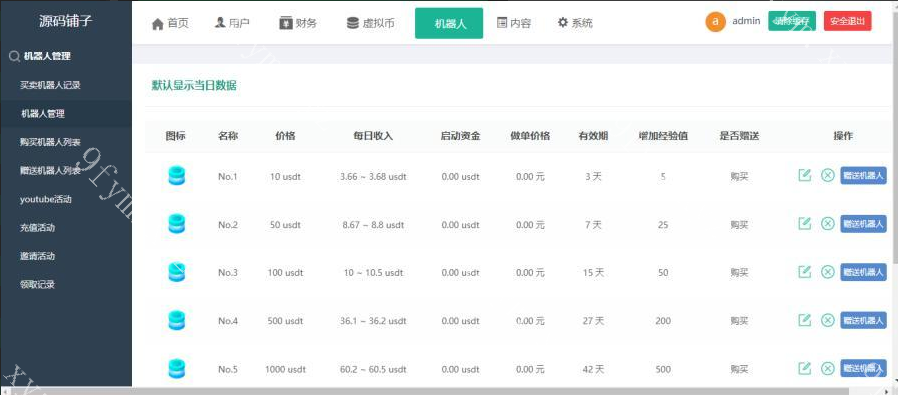The width and height of the screenshot is (898, 395).
Task: Open the 系统 system tab
Action: 575,23
